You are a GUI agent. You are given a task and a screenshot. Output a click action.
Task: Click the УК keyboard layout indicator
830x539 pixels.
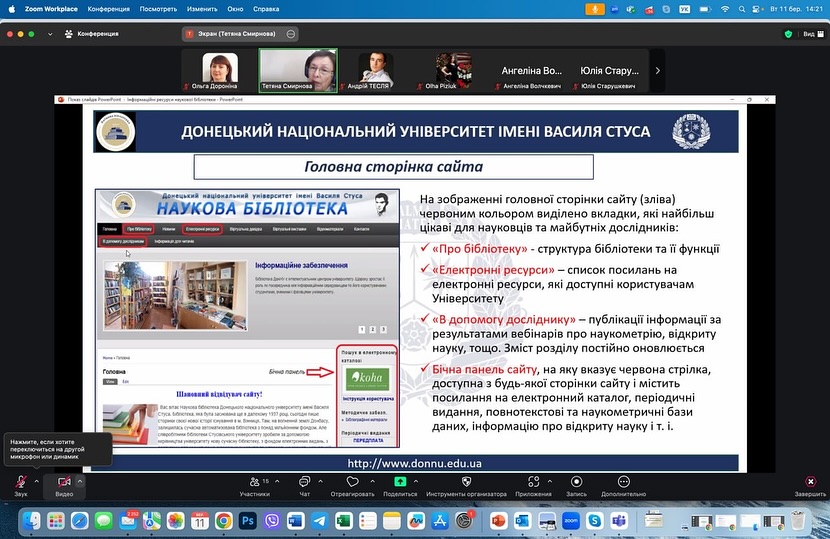click(x=684, y=9)
